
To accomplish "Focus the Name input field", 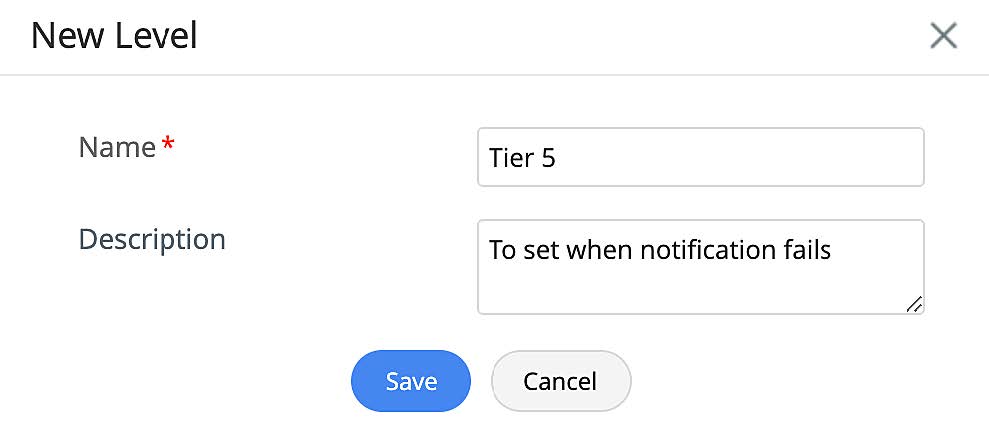I will coord(700,157).
